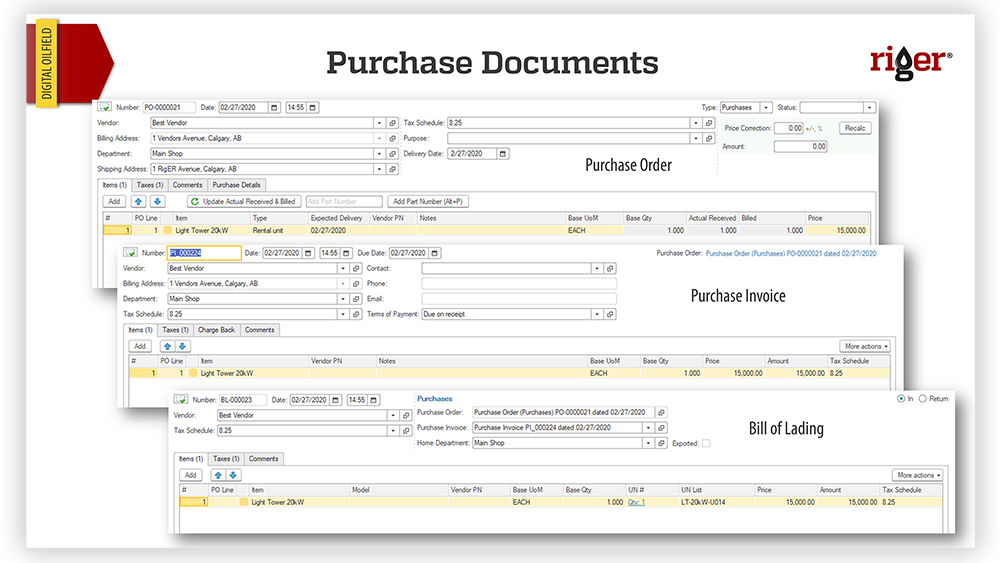Click move-down arrow in Purchase Invoice items
1000x563 pixels.
(182, 346)
